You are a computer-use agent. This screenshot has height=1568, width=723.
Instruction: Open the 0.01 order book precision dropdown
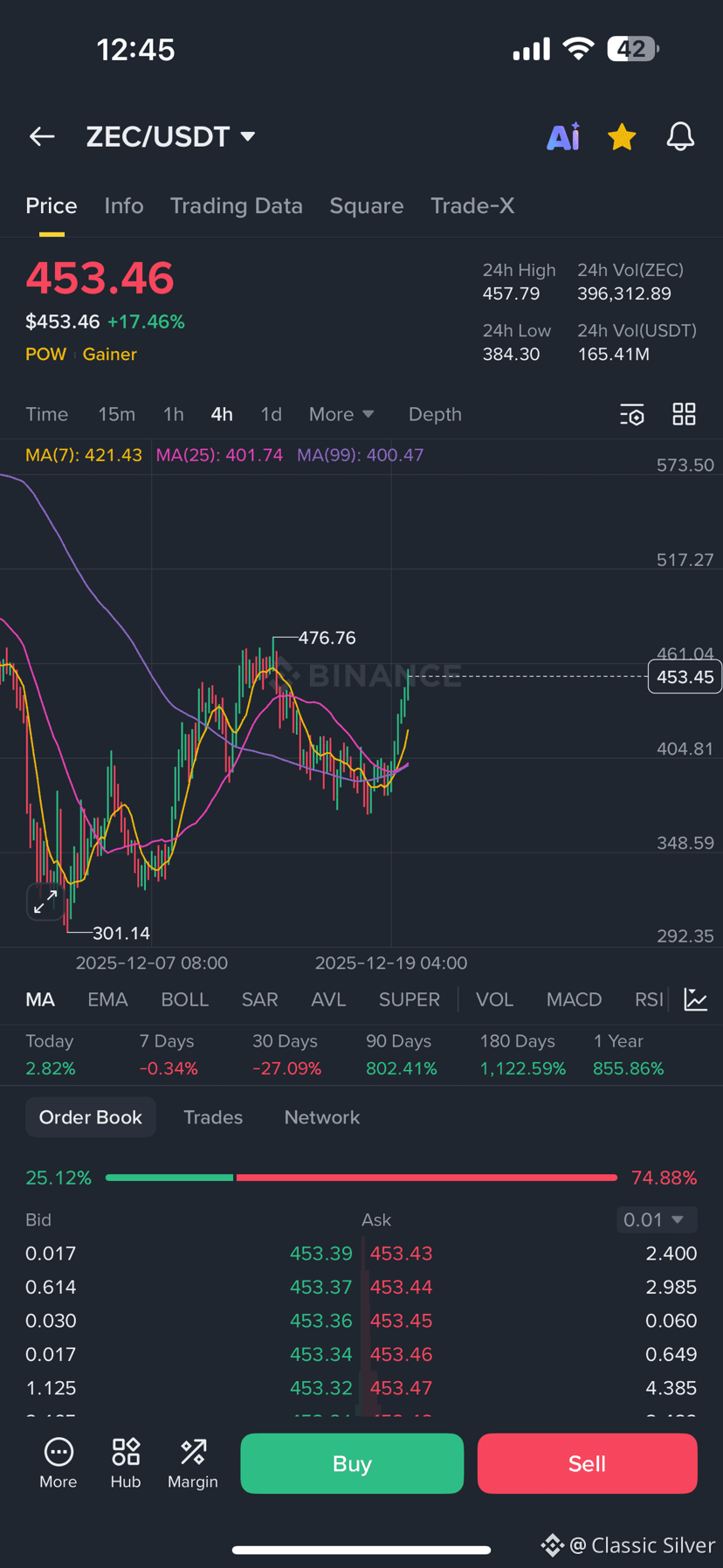658,1219
